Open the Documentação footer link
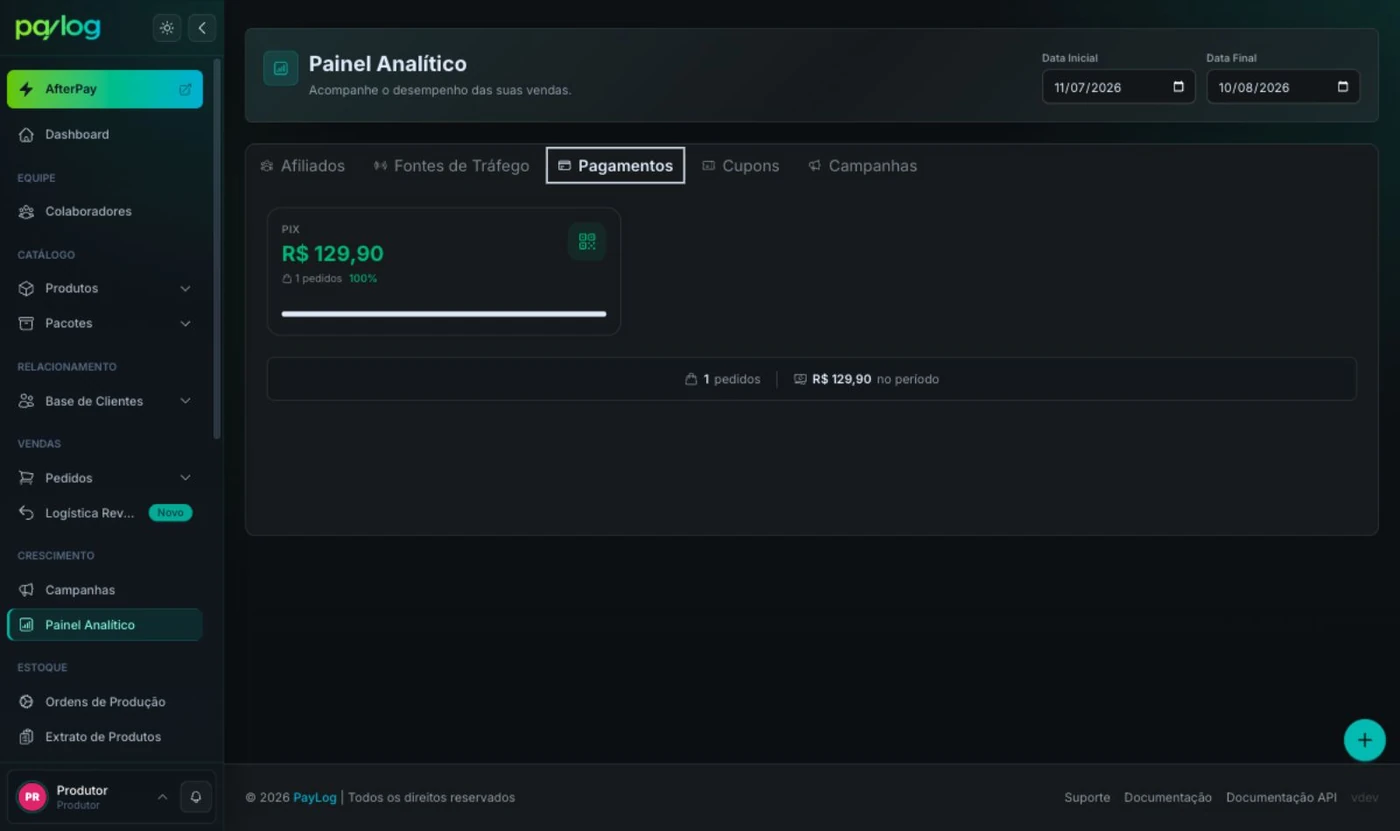 [1168, 798]
